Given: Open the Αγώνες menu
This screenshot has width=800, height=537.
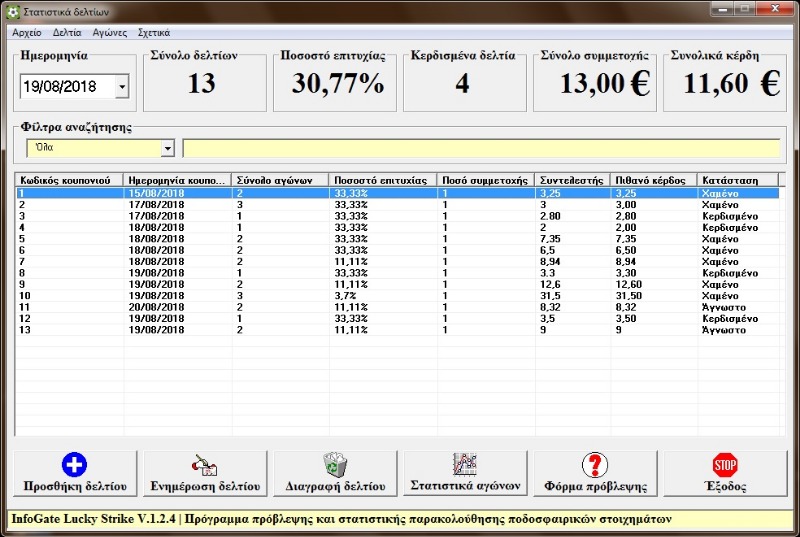Looking at the screenshot, I should click(110, 32).
